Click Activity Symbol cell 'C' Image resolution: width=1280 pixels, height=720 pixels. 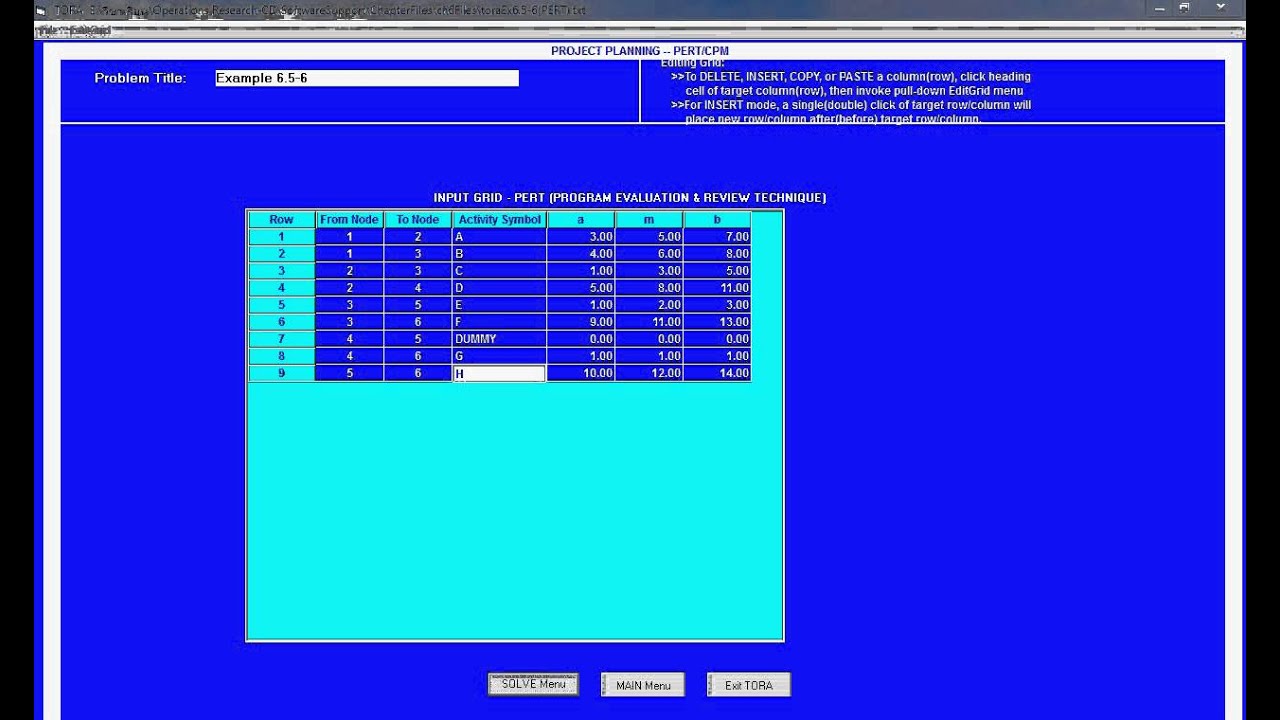(x=499, y=271)
